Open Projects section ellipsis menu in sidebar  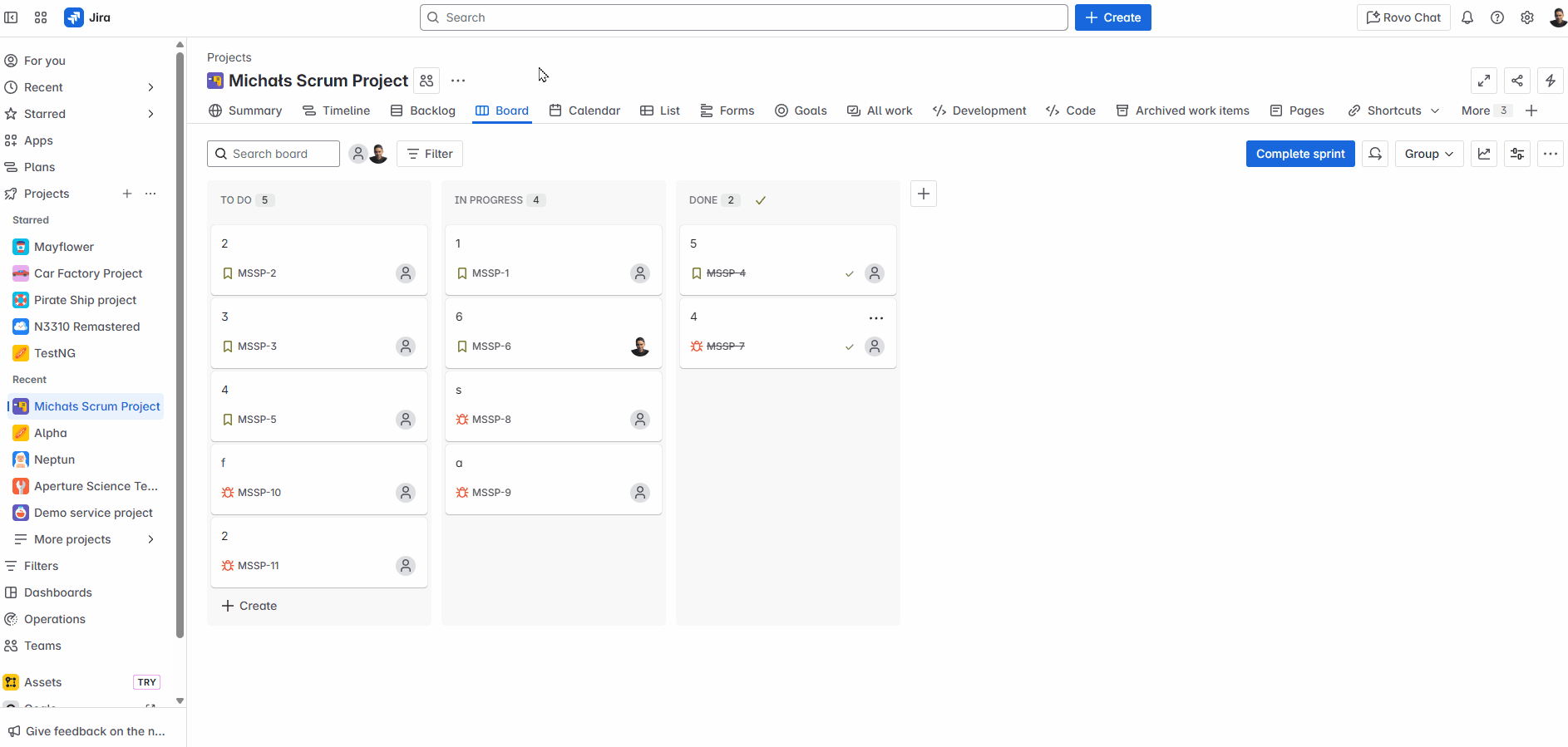[150, 194]
